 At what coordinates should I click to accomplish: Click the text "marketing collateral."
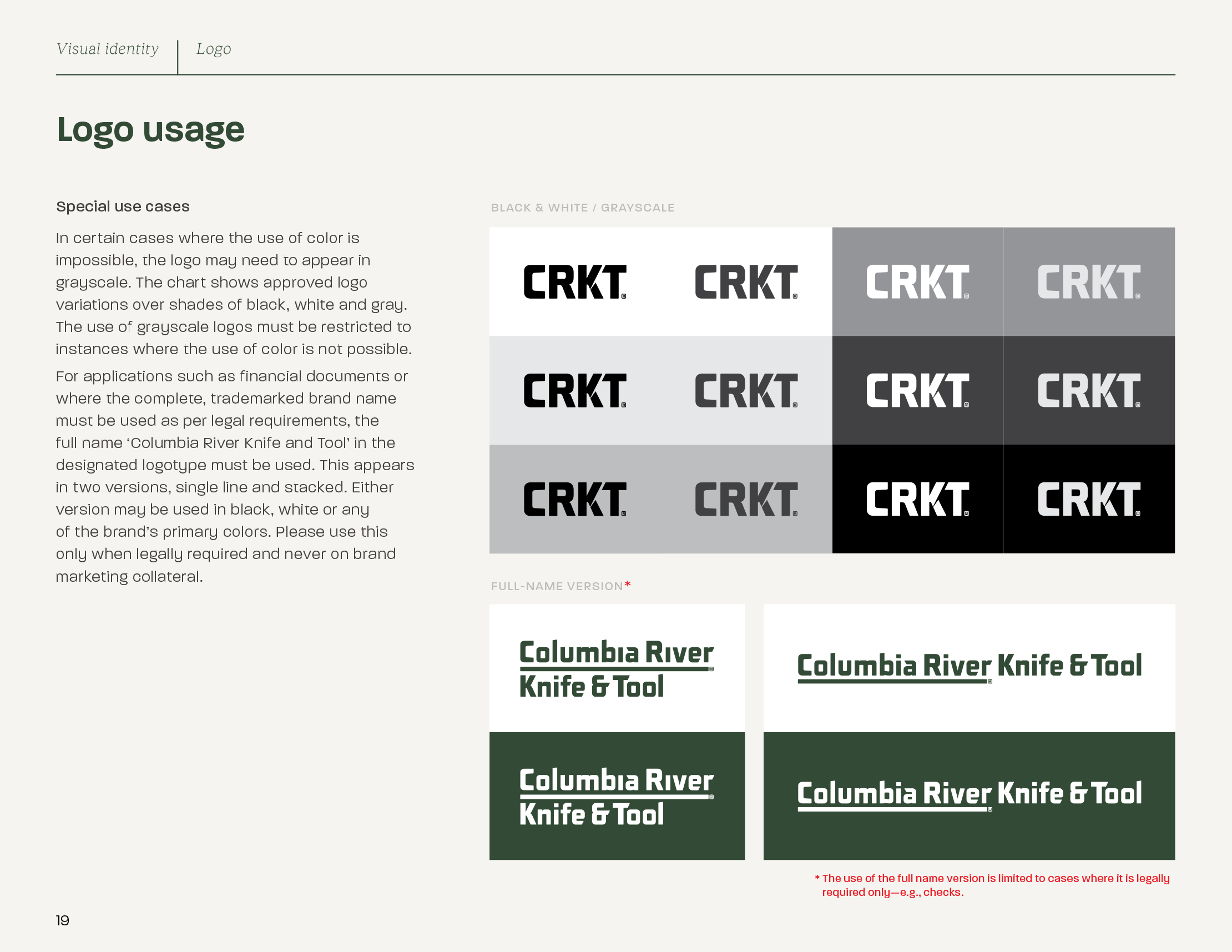click(x=129, y=577)
